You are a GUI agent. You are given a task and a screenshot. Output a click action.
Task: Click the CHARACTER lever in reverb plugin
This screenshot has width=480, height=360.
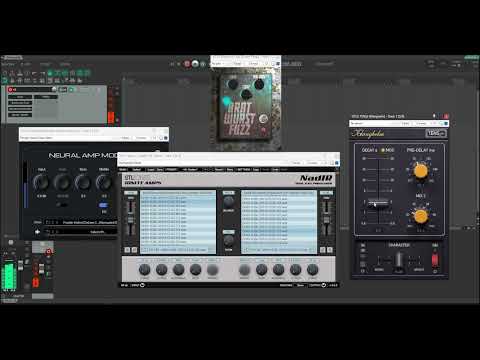(x=399, y=260)
